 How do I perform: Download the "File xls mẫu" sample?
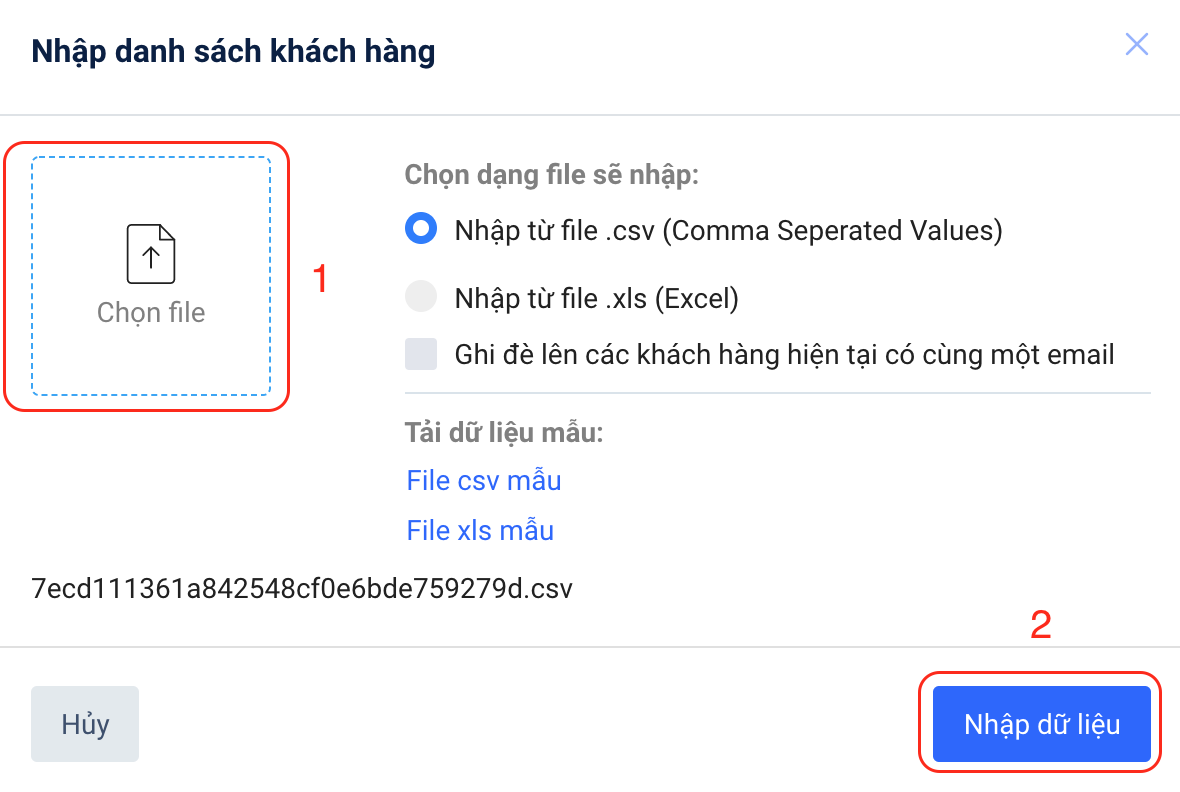[x=480, y=530]
